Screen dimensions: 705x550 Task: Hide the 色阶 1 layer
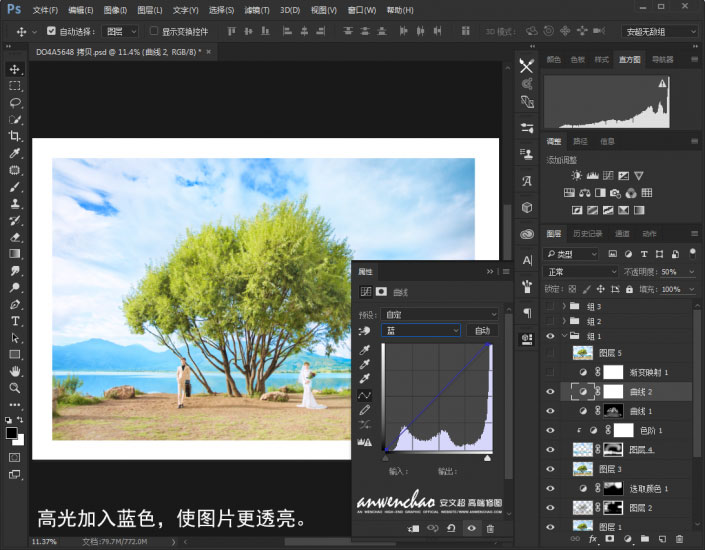550,430
